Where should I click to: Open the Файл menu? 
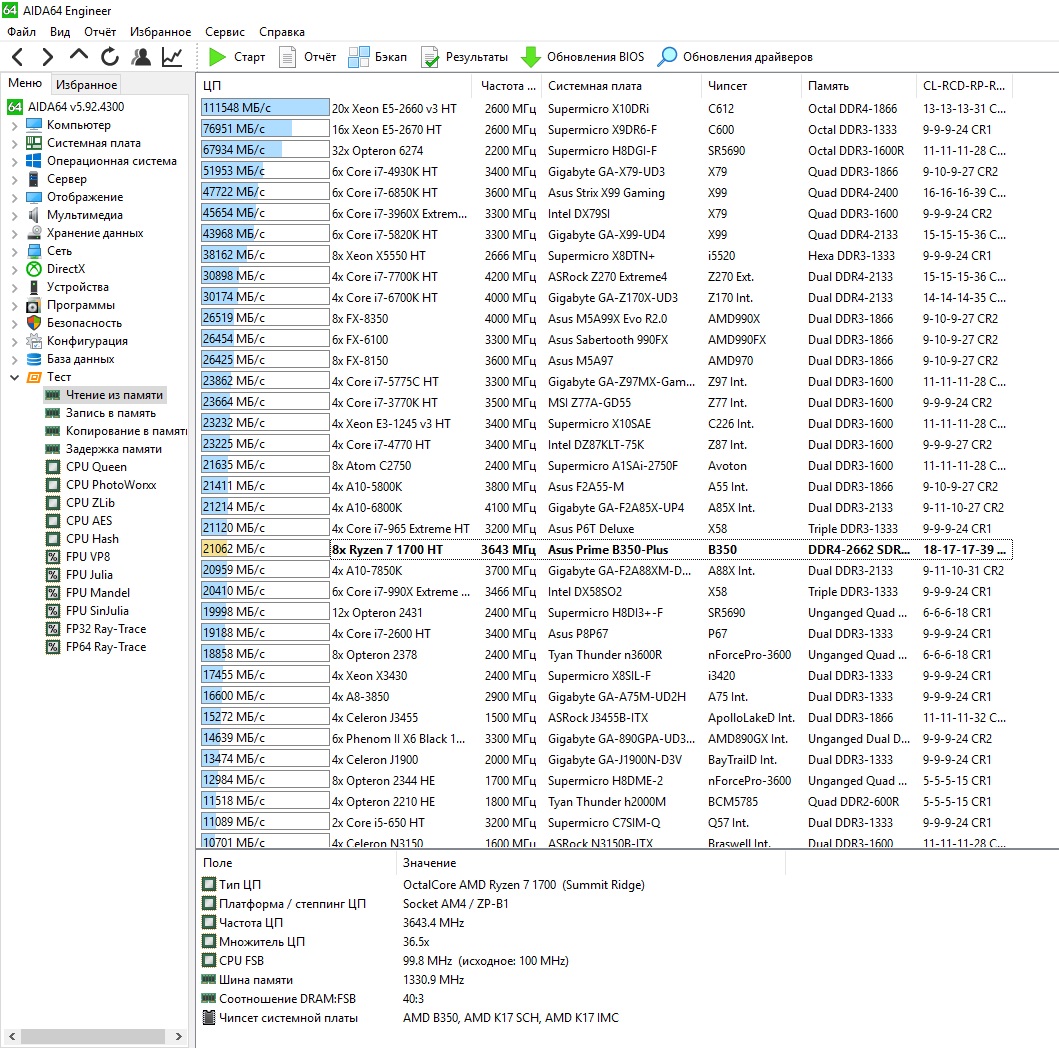point(22,32)
